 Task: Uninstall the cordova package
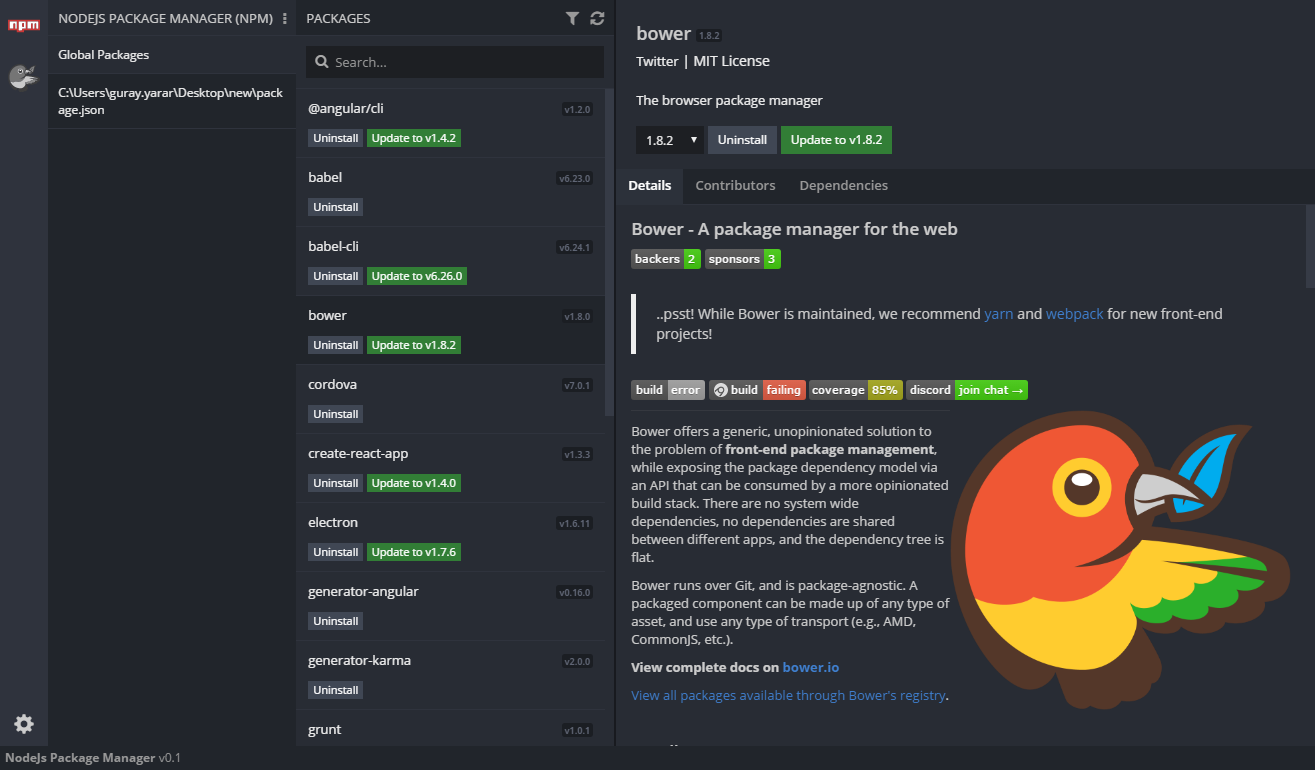[335, 414]
